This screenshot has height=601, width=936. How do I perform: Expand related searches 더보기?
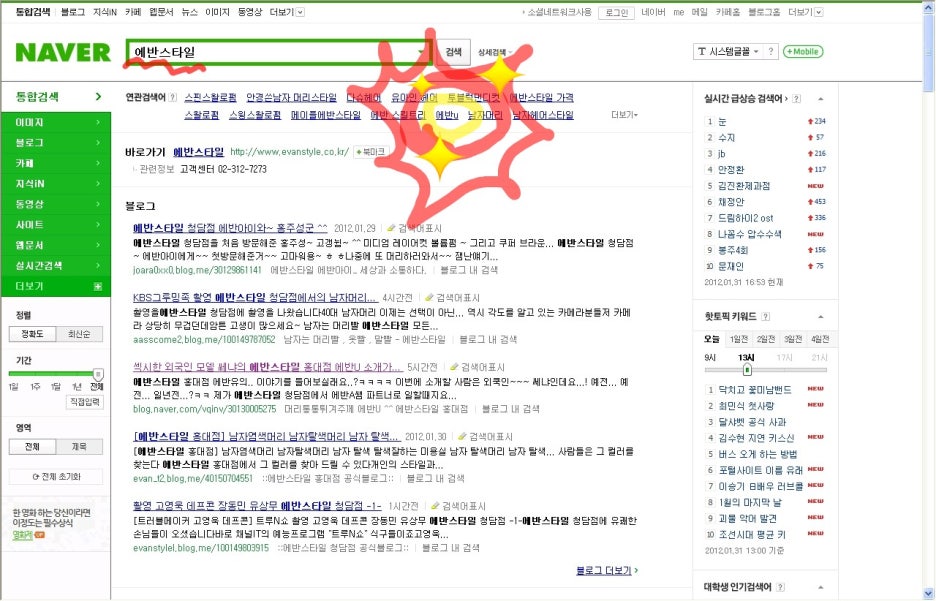[624, 115]
